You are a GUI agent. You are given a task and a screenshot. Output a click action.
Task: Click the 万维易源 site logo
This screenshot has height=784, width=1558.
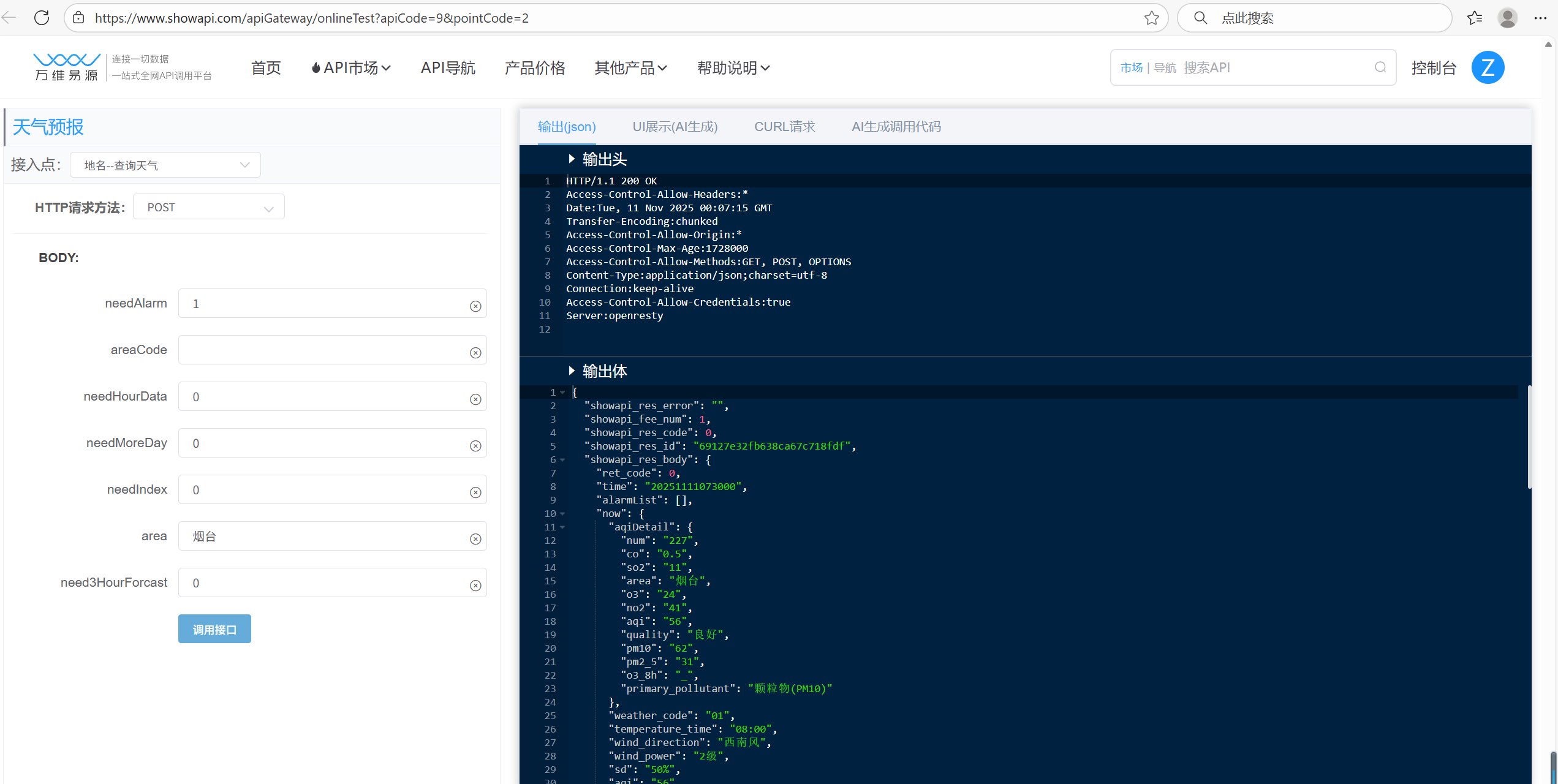[66, 67]
